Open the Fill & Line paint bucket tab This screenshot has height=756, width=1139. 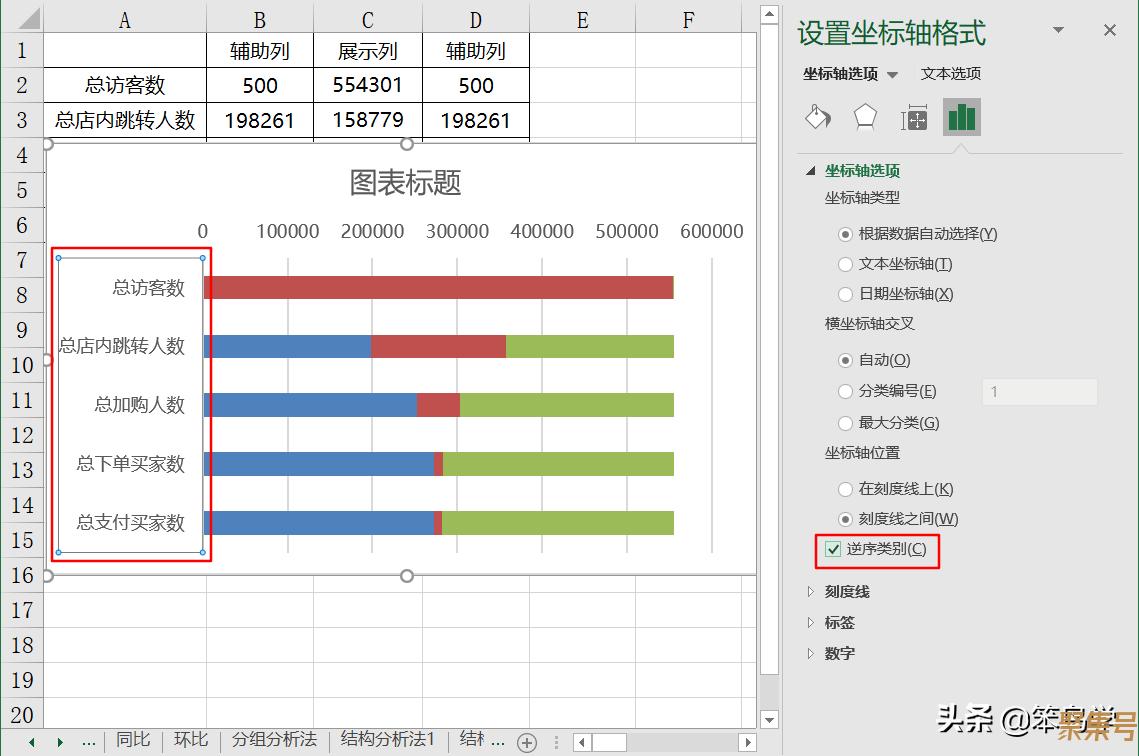tap(818, 118)
